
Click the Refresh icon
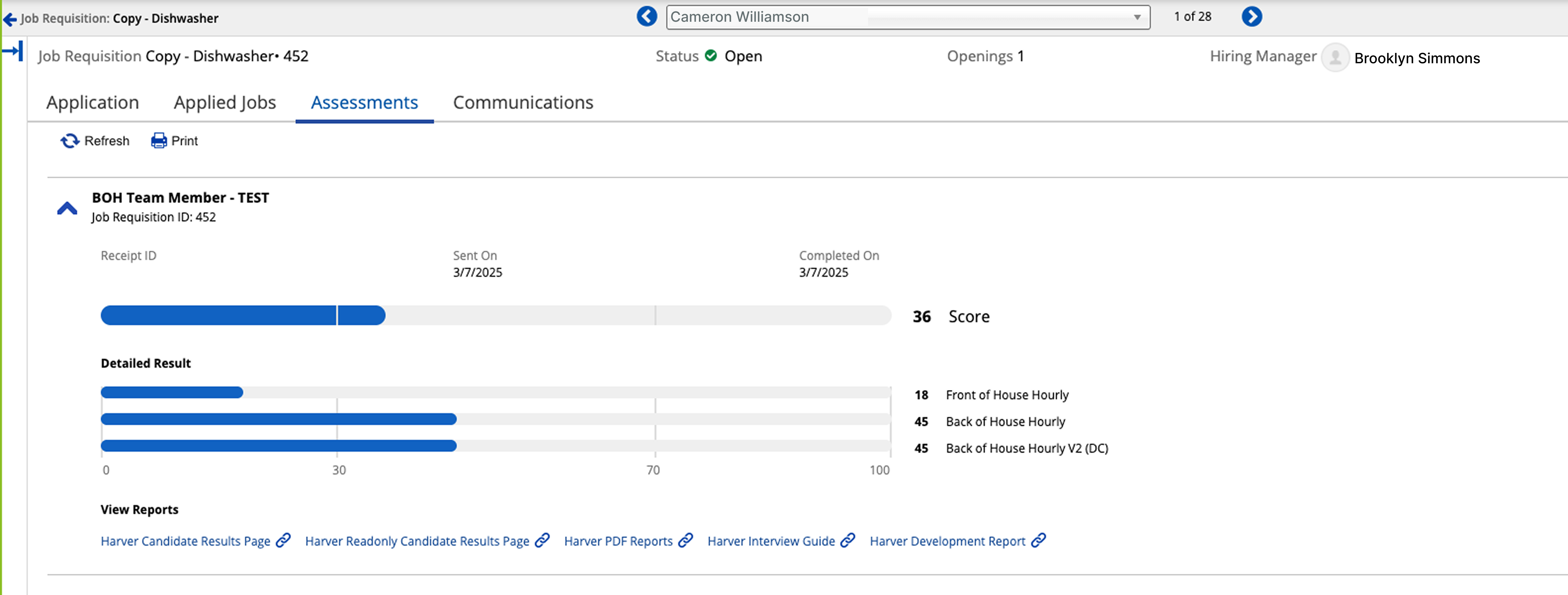coord(70,141)
